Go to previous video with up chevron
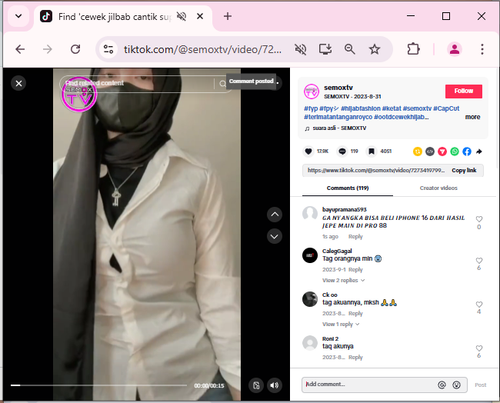The height and width of the screenshot is (403, 500). point(274,214)
